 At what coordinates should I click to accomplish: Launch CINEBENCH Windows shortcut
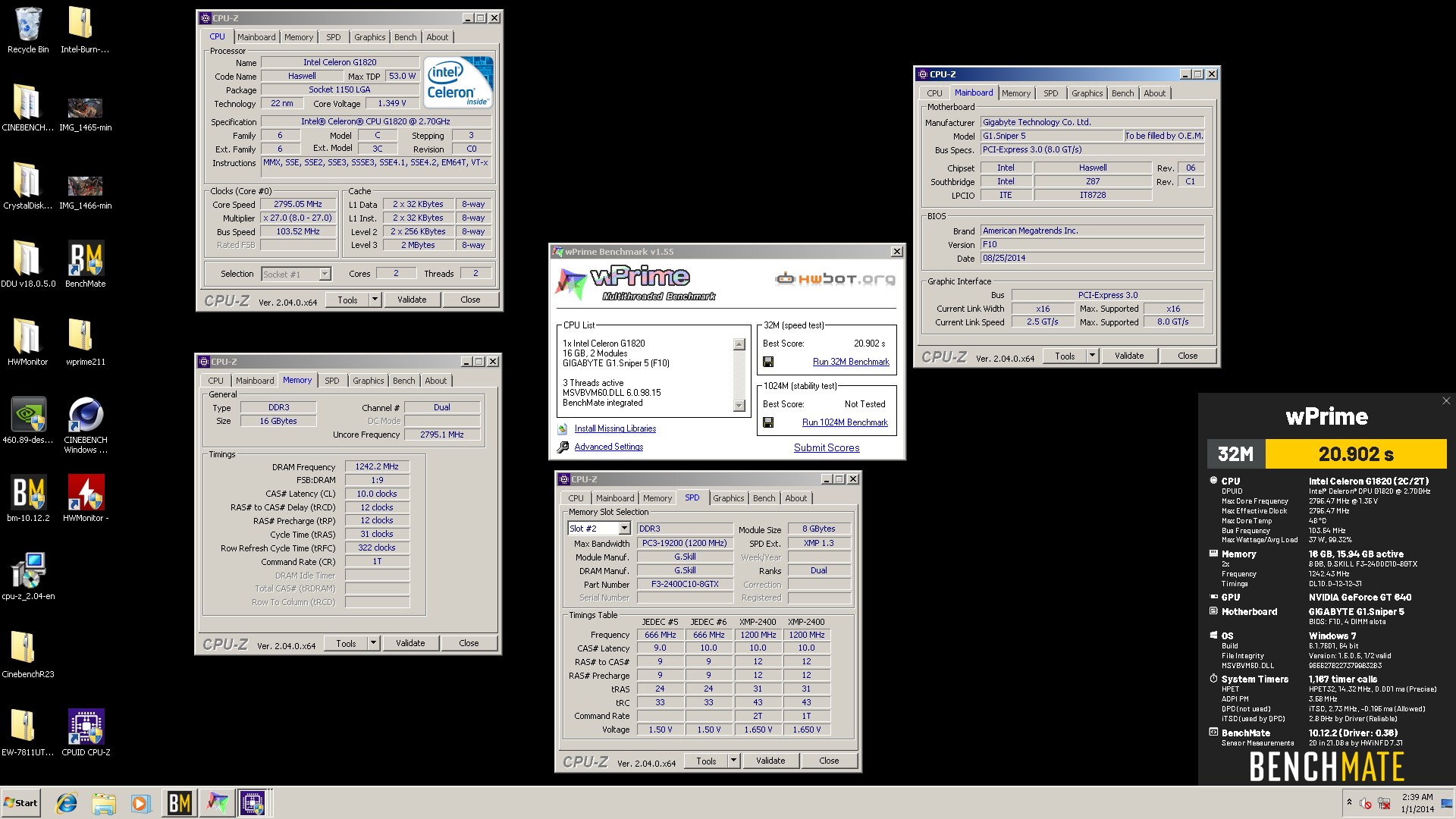click(85, 425)
